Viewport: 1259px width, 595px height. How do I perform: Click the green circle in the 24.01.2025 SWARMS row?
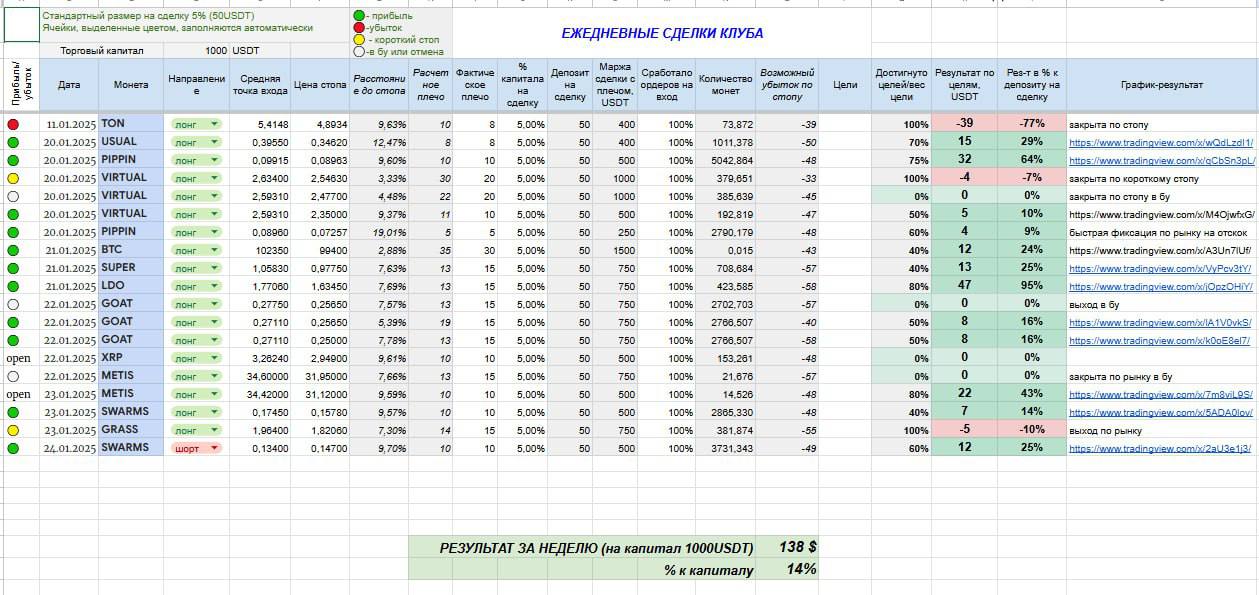[x=13, y=448]
